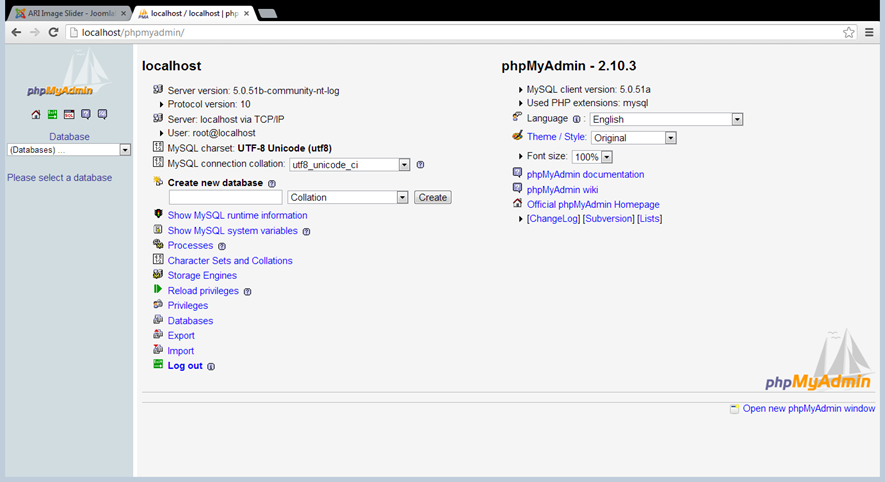Close the ARI Image Slider tab

(x=124, y=13)
